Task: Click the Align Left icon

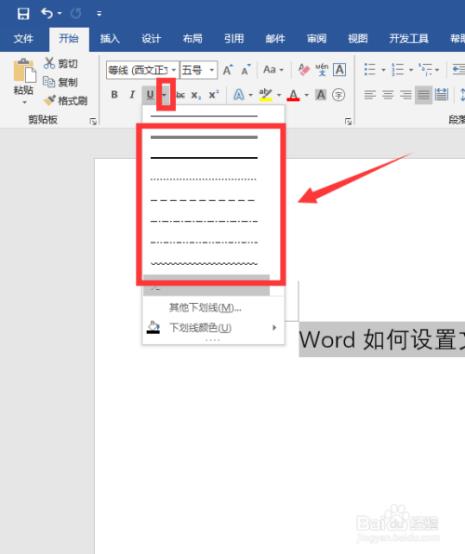Action: (x=370, y=95)
